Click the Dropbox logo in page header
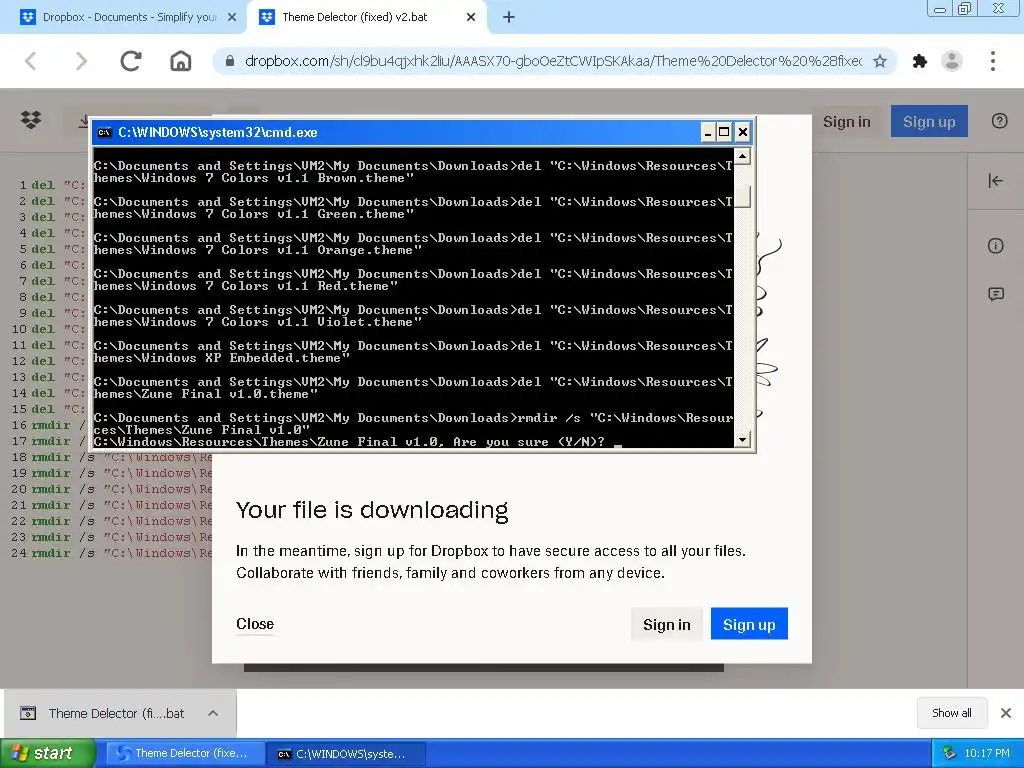 [x=31, y=120]
